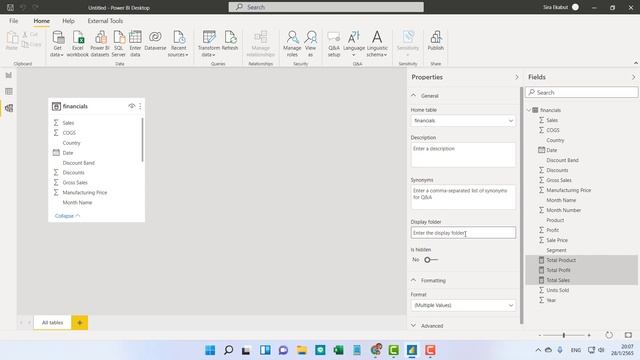Viewport: 640px width, 360px height.
Task: Save the file from the title bar
Action: [x=10, y=7]
